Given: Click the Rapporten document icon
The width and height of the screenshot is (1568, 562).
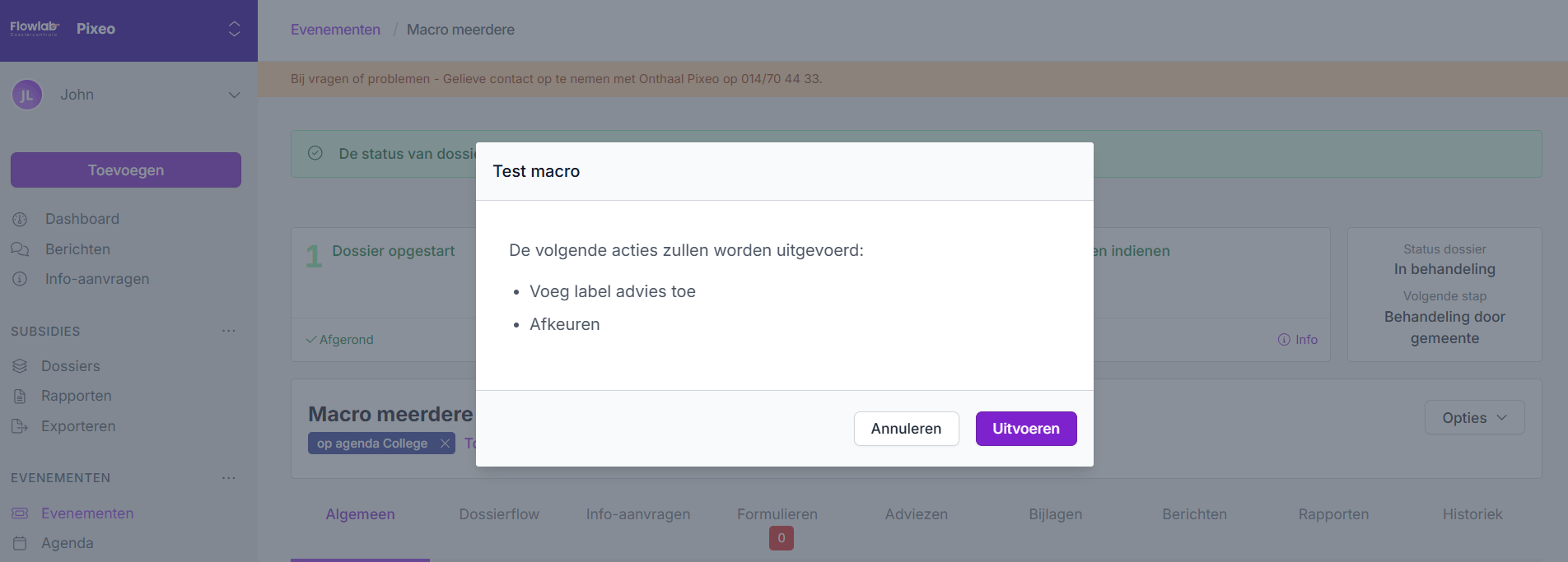Looking at the screenshot, I should tap(21, 397).
